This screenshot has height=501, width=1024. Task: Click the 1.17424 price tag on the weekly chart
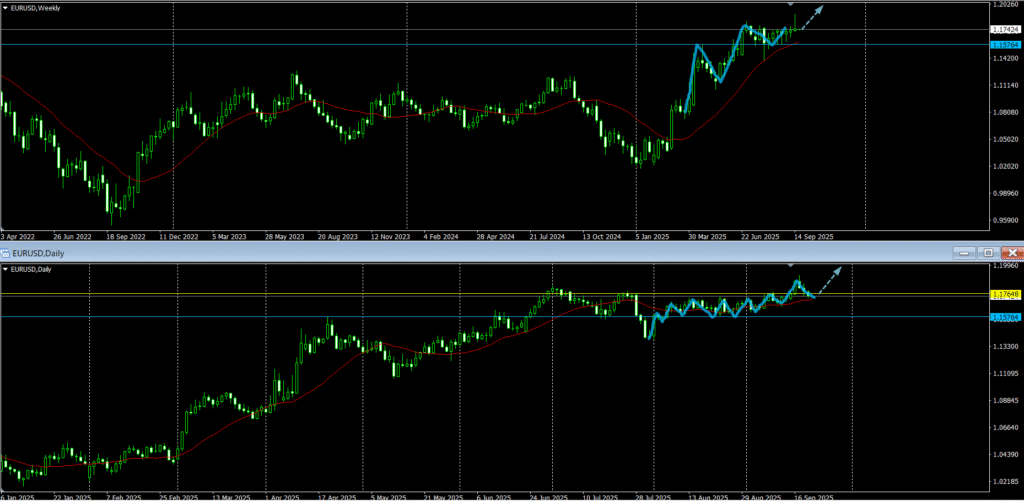click(x=1003, y=30)
